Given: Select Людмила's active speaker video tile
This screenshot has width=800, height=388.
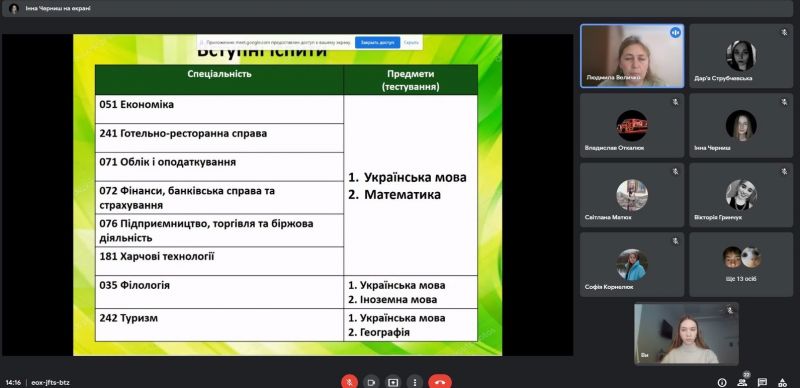Looking at the screenshot, I should (x=632, y=56).
